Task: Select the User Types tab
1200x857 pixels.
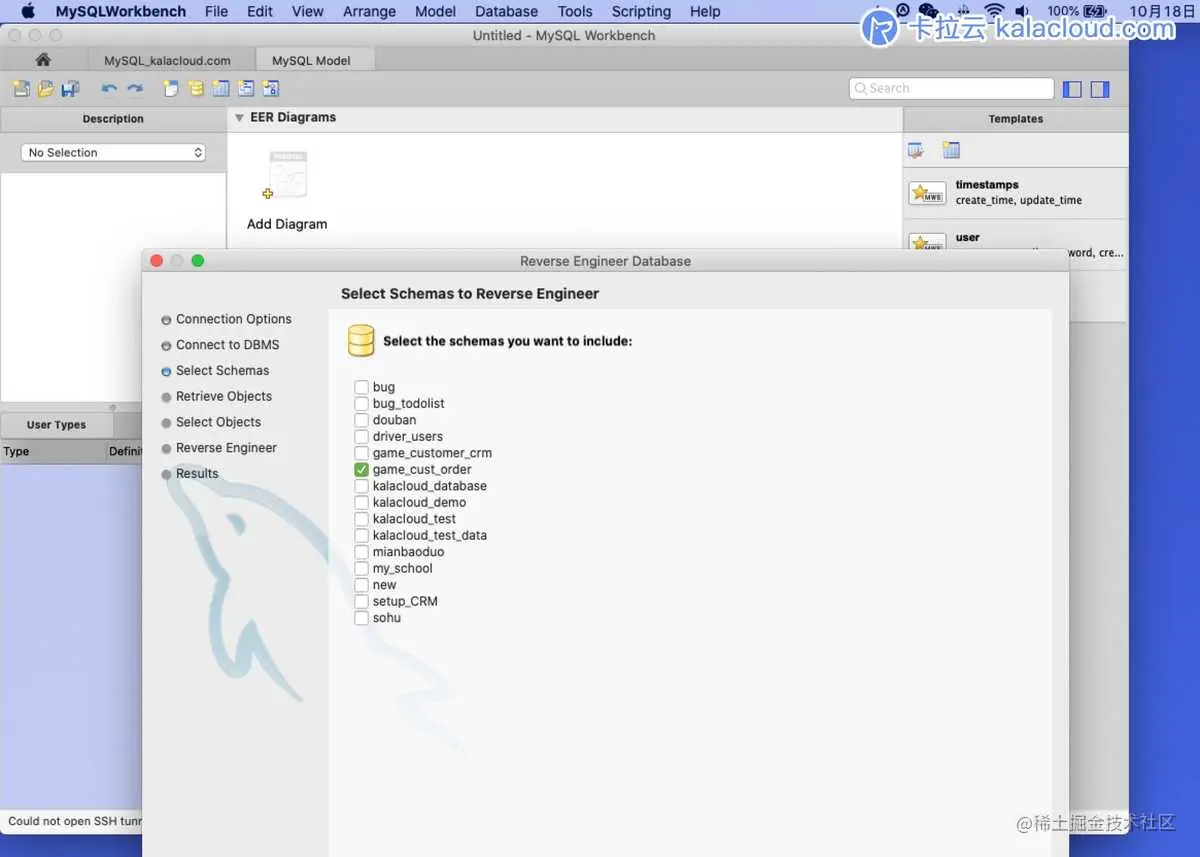Action: point(56,425)
